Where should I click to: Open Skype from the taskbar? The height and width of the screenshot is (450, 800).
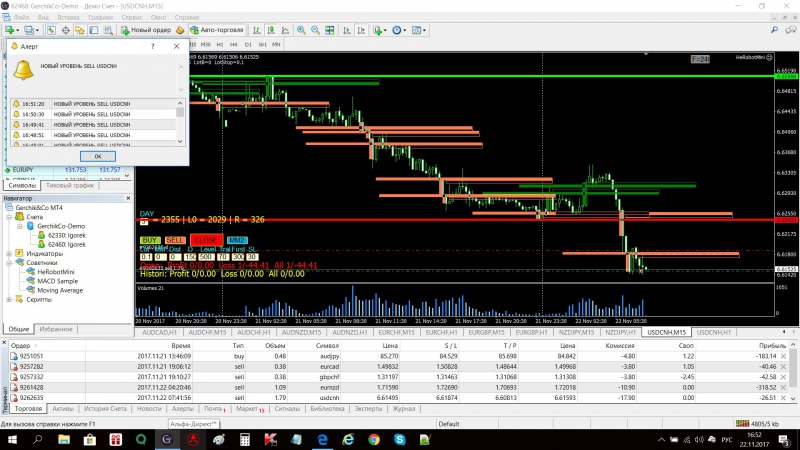(x=399, y=439)
